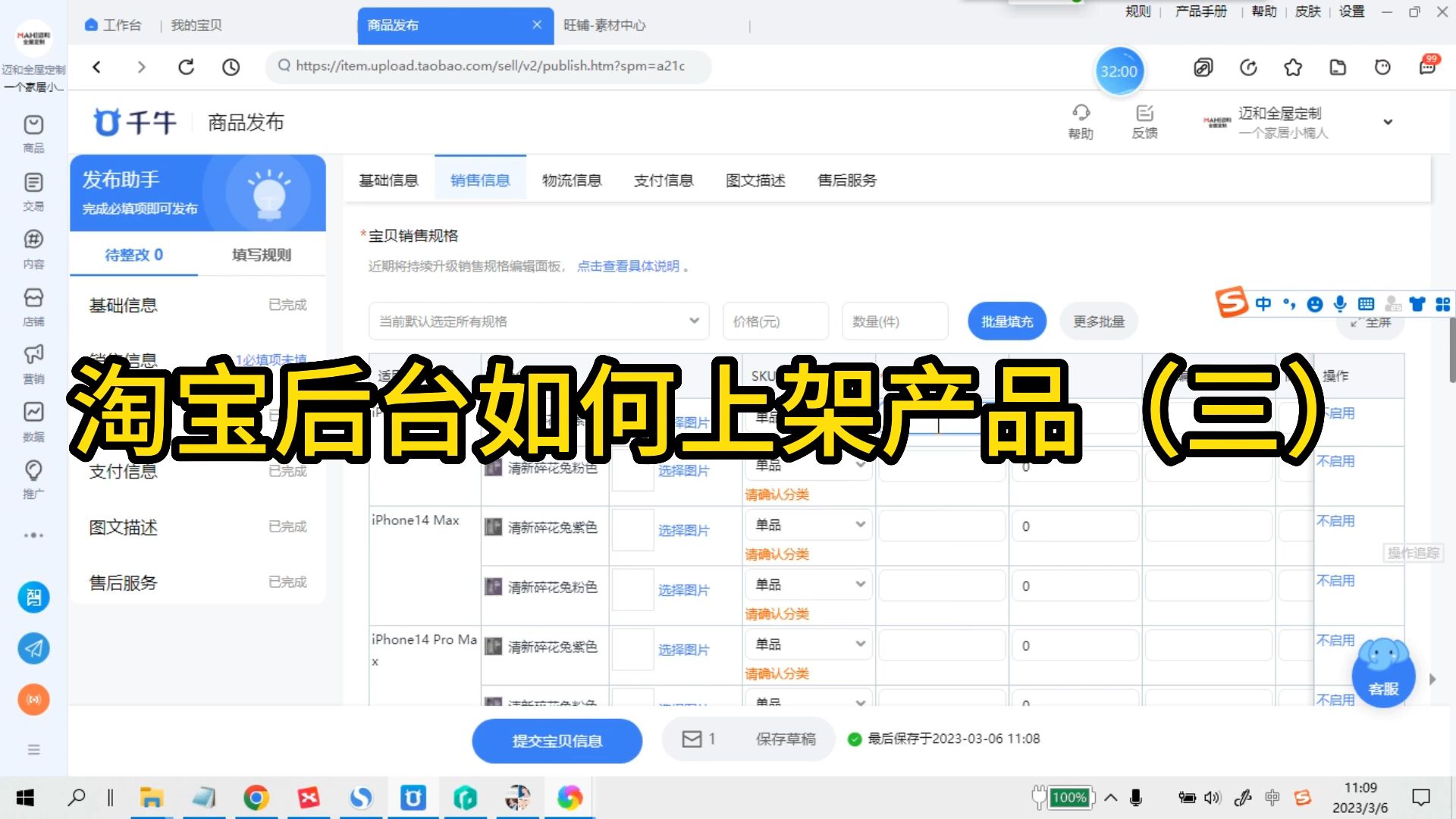Start voice input via Sogou microphone icon

[1339, 303]
